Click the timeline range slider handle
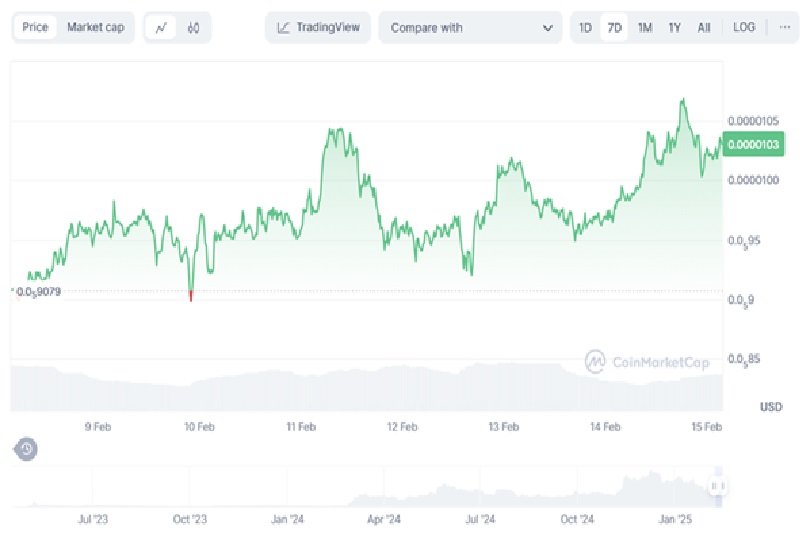This screenshot has width=800, height=533. [x=717, y=486]
